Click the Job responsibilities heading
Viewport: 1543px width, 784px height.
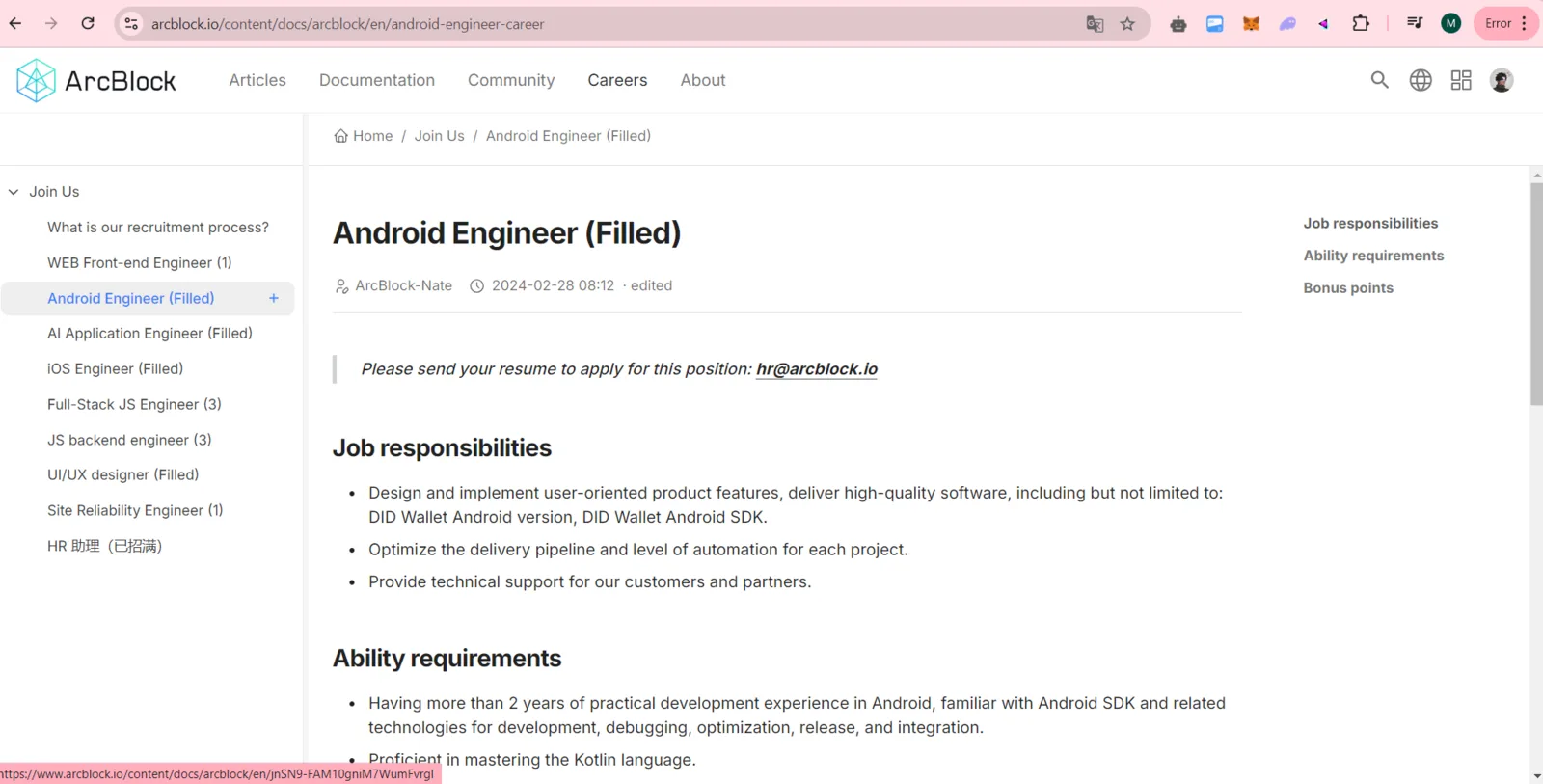(x=442, y=448)
